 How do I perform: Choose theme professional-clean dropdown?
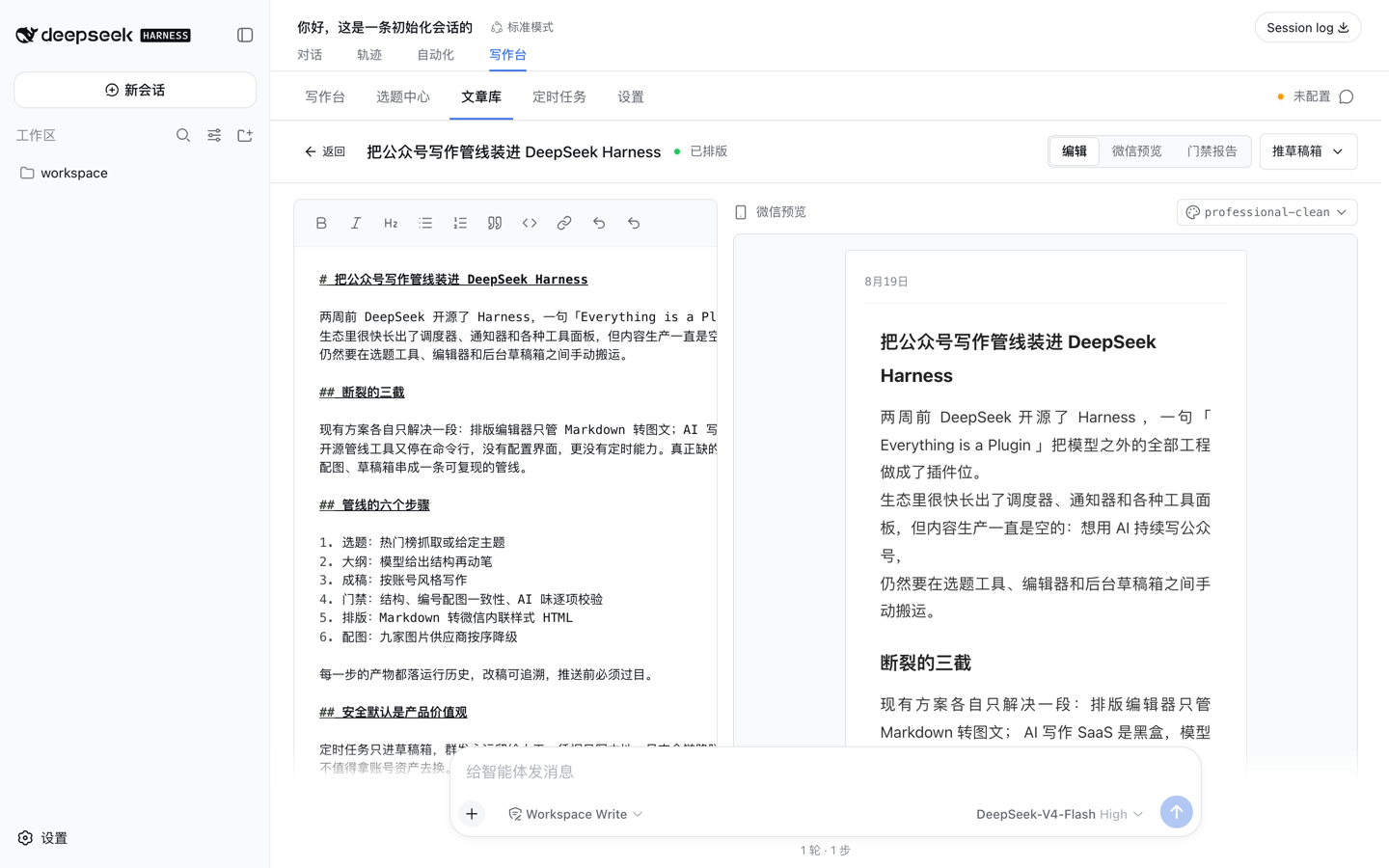1266,212
